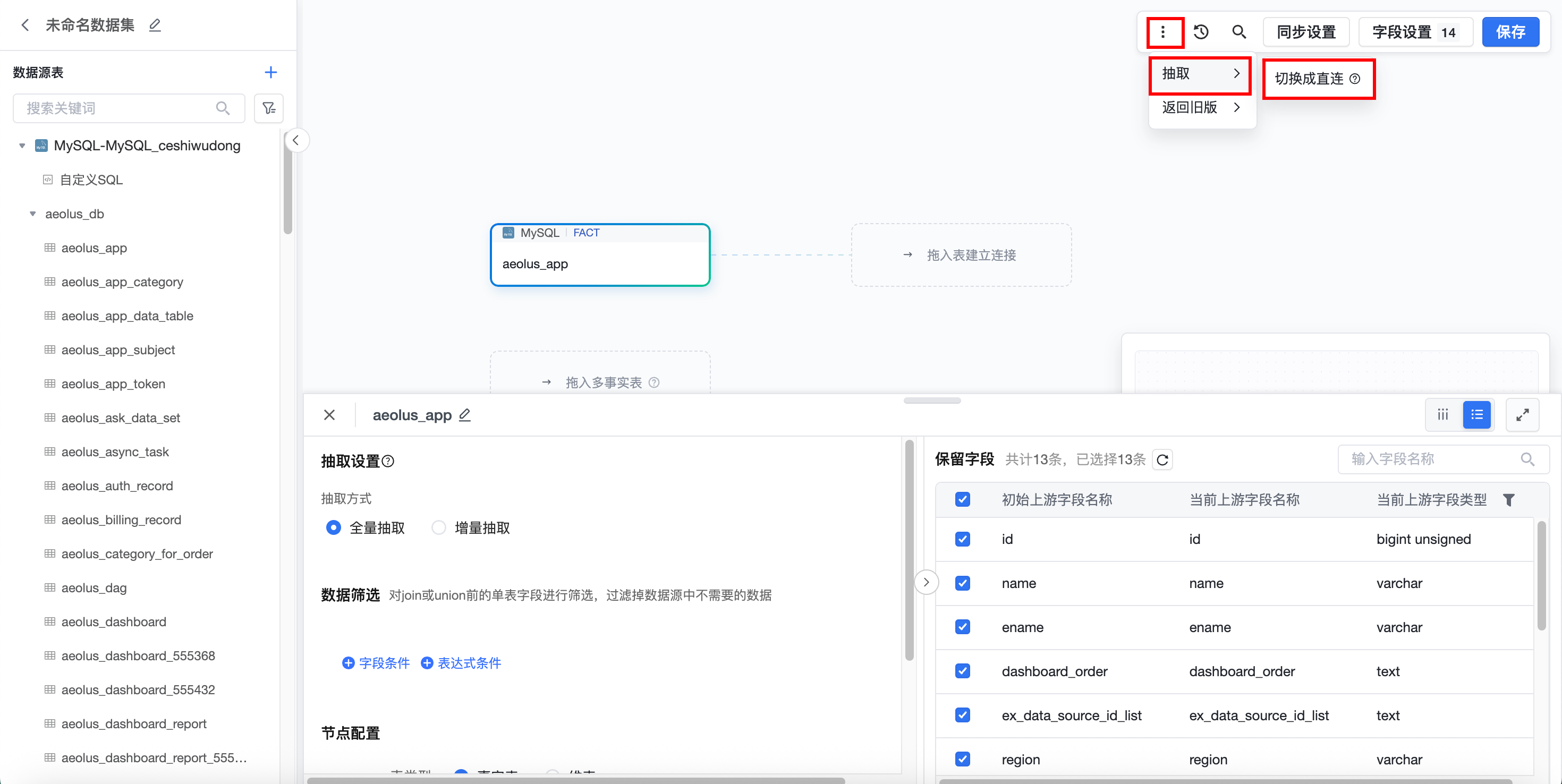Edit the dataset name pencil icon
Viewport: 1562px width, 784px height.
pyautogui.click(x=155, y=25)
